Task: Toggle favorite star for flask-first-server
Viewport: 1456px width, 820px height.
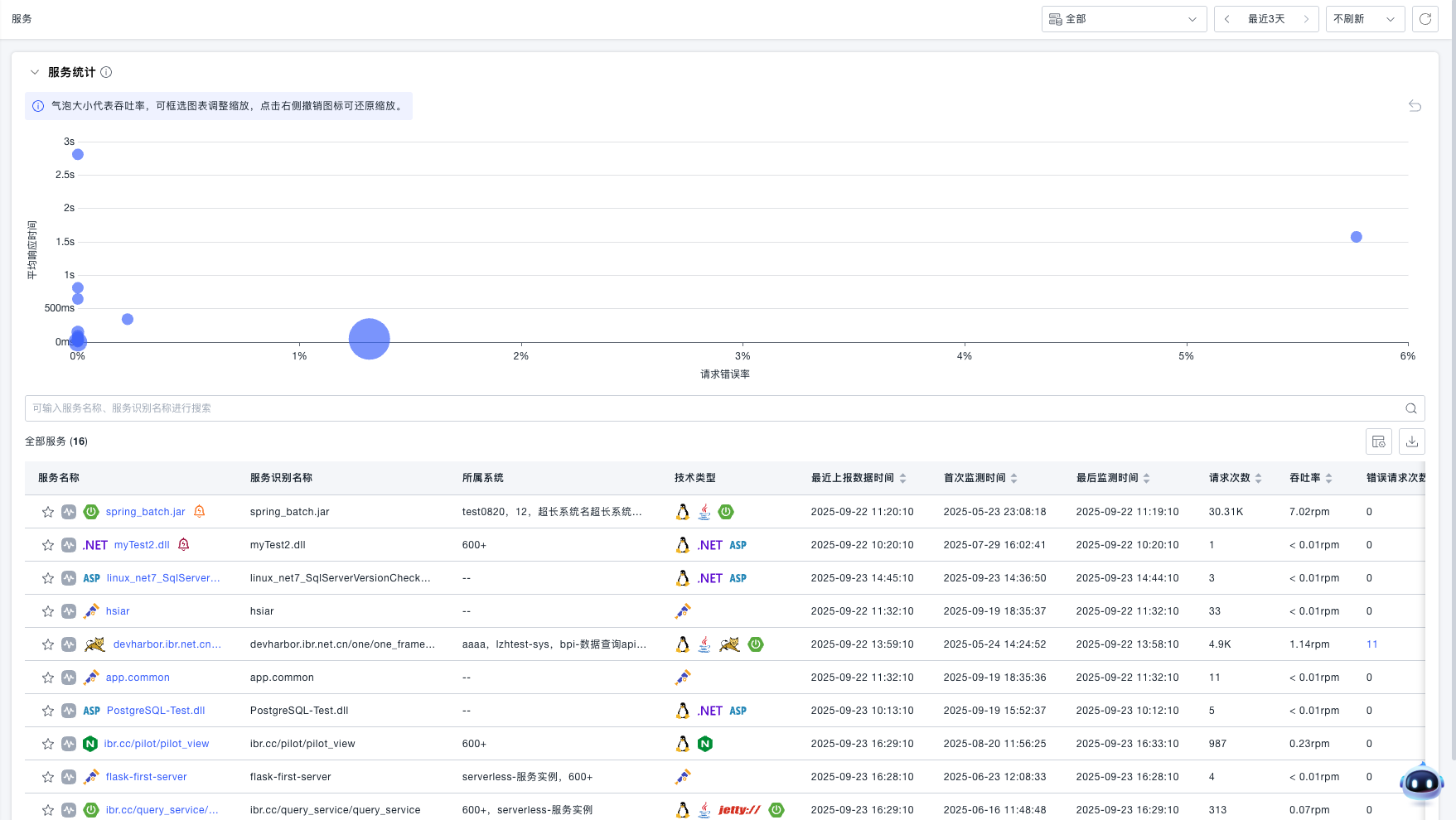Action: tap(48, 777)
